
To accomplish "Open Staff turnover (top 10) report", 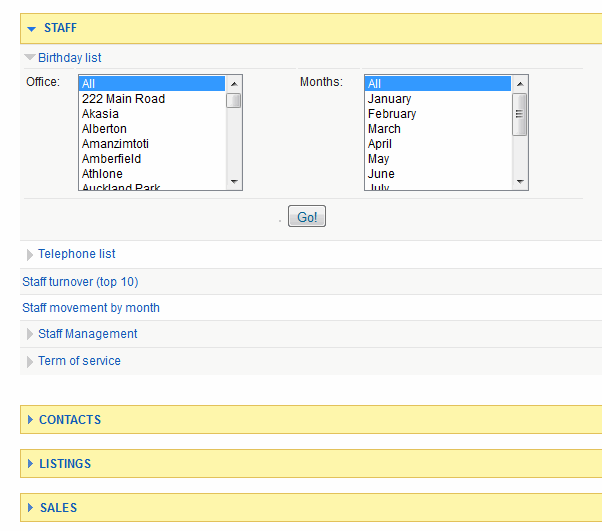I will pos(80,282).
